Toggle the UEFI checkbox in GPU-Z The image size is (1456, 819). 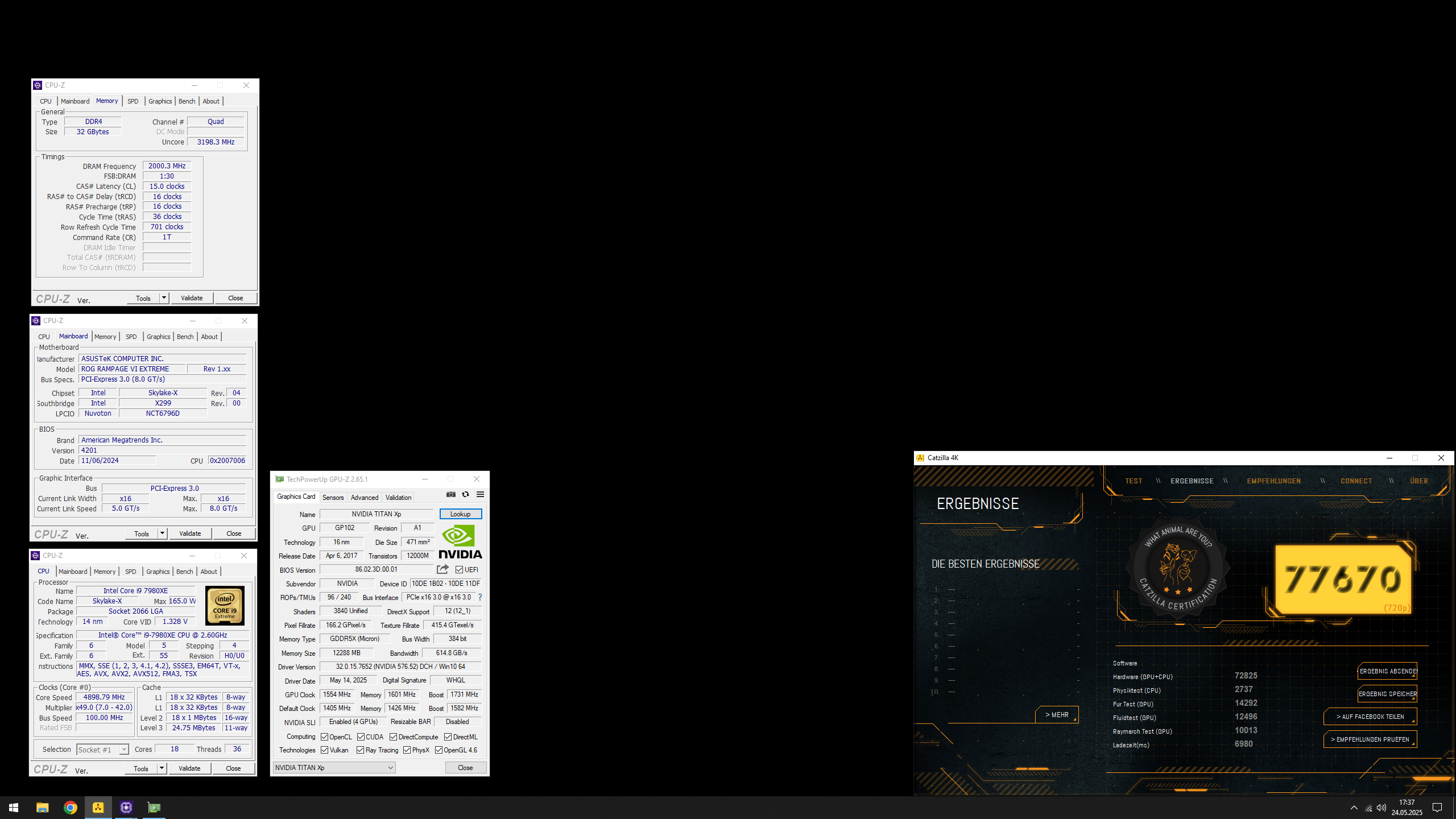click(x=459, y=569)
